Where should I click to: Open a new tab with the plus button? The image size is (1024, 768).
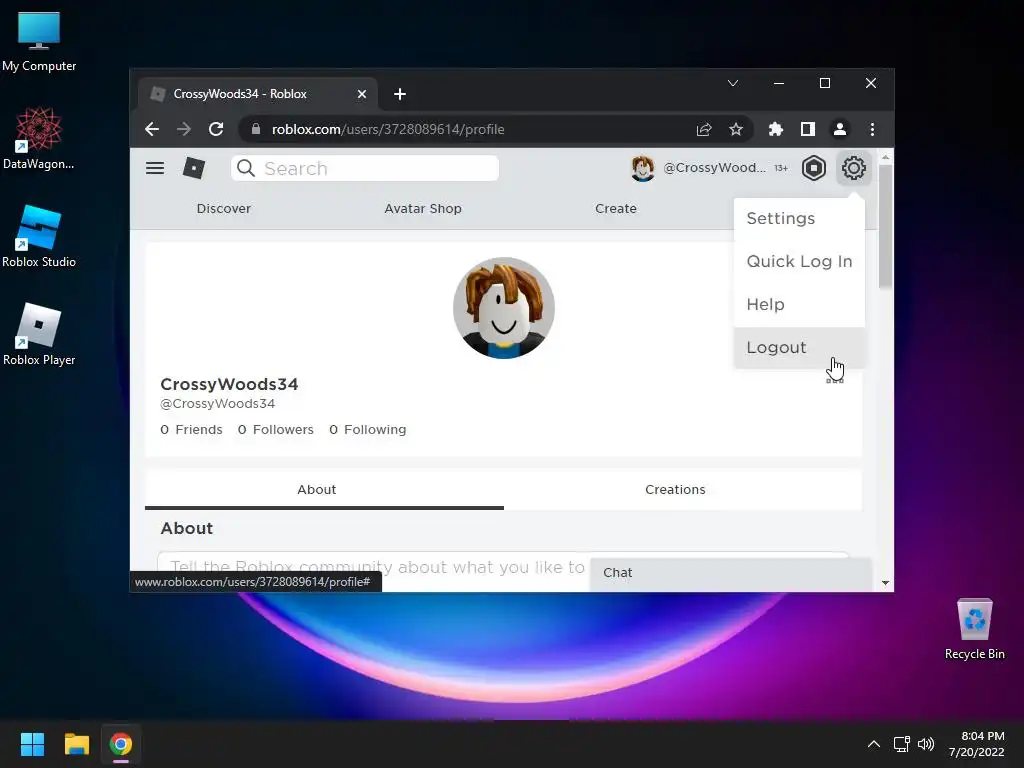point(400,94)
